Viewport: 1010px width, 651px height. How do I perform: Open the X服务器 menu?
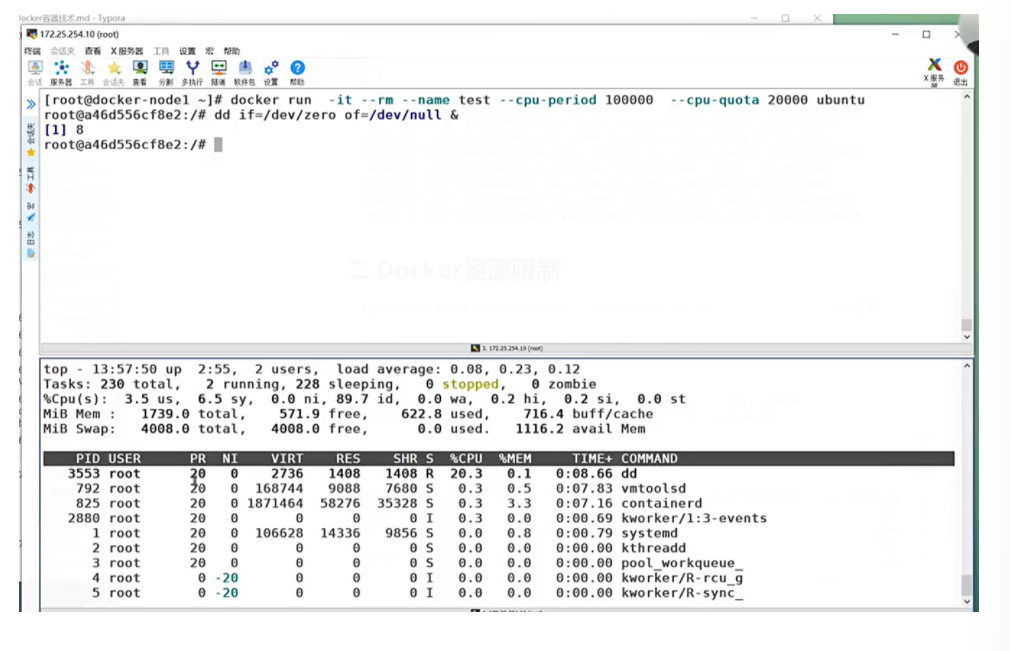click(x=127, y=51)
